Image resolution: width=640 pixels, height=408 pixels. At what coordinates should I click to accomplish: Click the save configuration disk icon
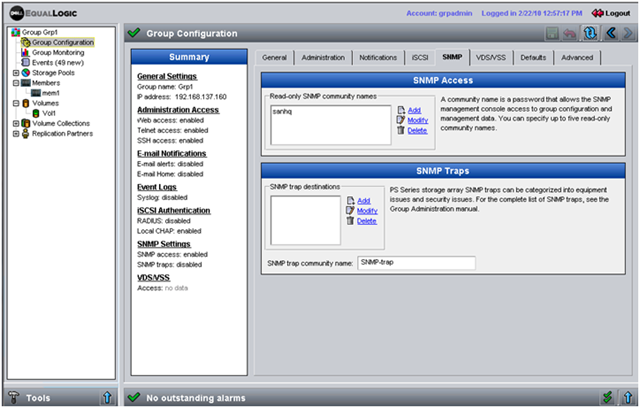552,33
